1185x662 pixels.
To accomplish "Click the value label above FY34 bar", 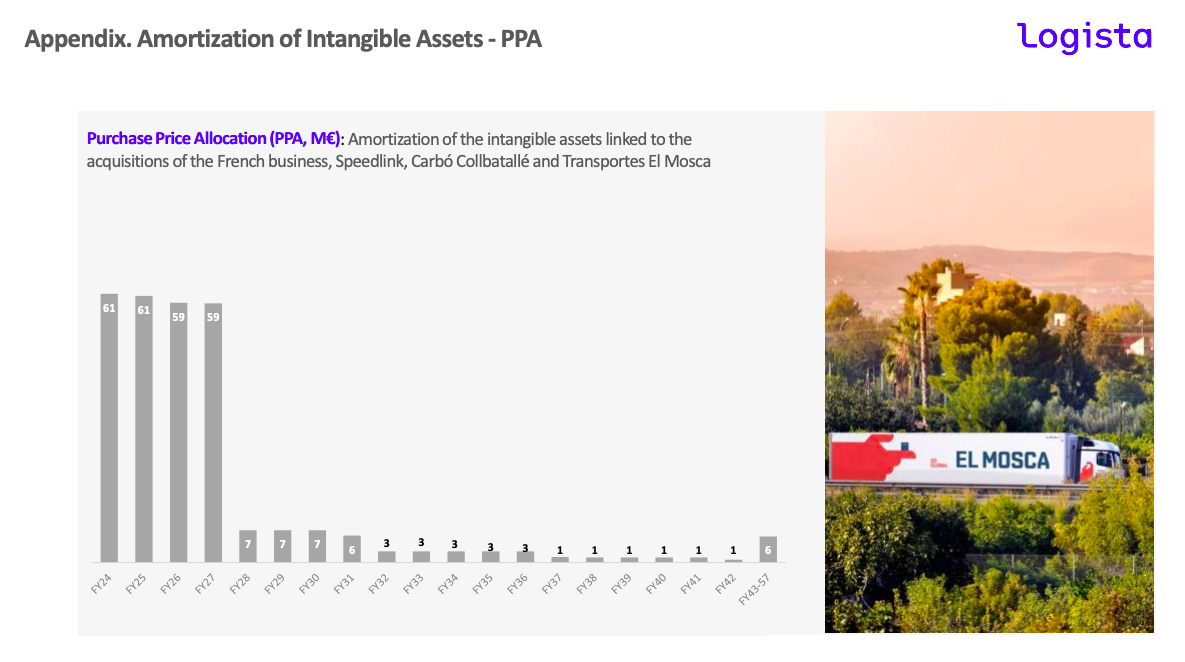I will click(x=454, y=544).
